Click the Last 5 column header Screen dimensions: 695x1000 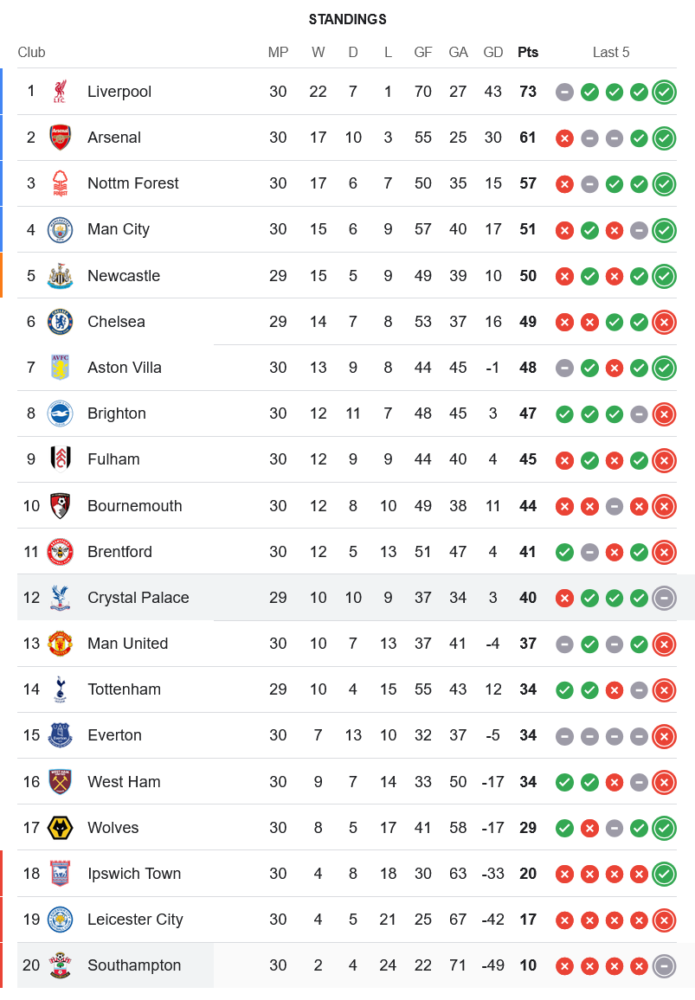click(611, 52)
